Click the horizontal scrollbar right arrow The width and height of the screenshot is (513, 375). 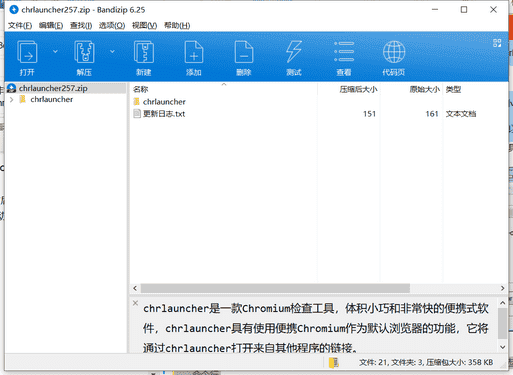click(x=502, y=288)
